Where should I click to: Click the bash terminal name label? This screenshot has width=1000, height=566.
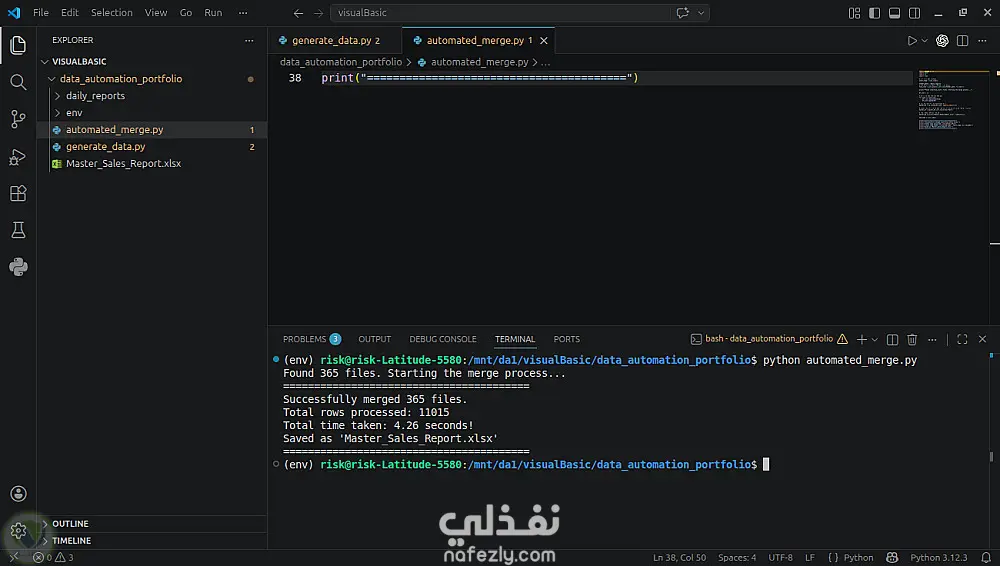click(768, 339)
